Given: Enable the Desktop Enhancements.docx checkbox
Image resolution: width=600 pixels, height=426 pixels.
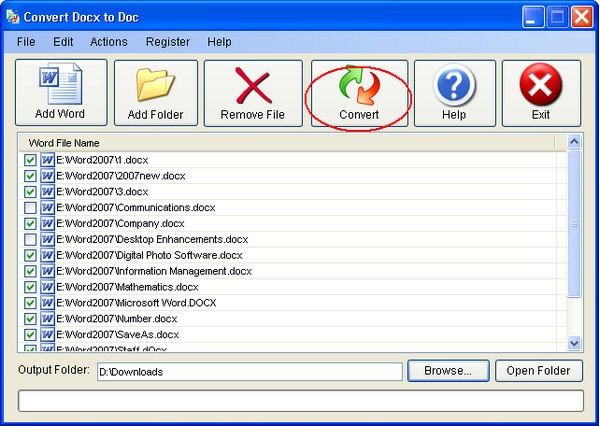Looking at the screenshot, I should [30, 240].
